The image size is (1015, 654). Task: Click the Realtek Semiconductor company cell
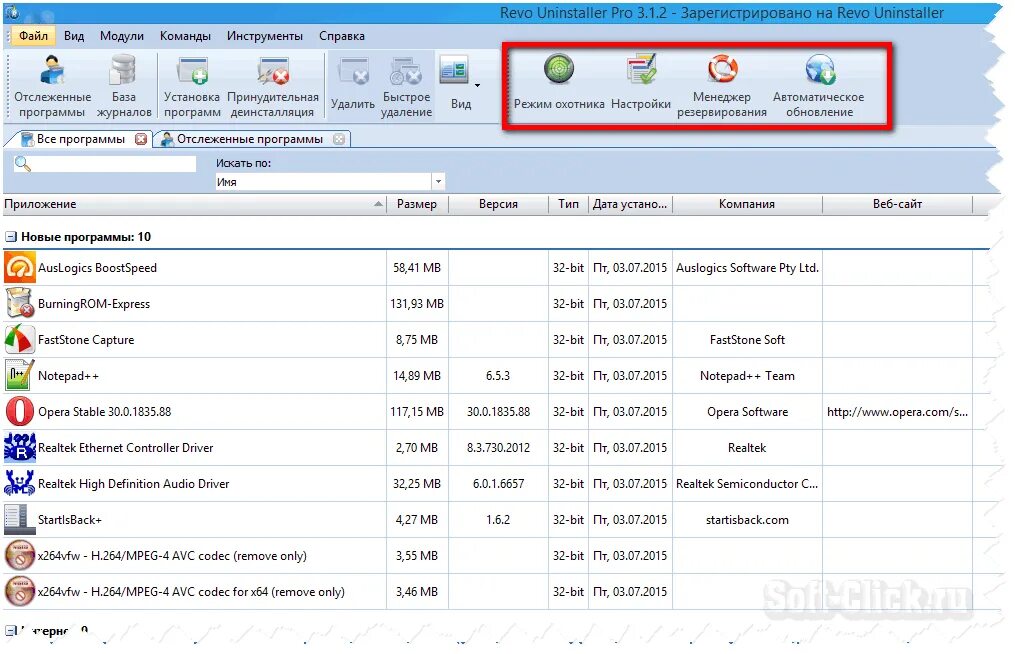click(747, 484)
